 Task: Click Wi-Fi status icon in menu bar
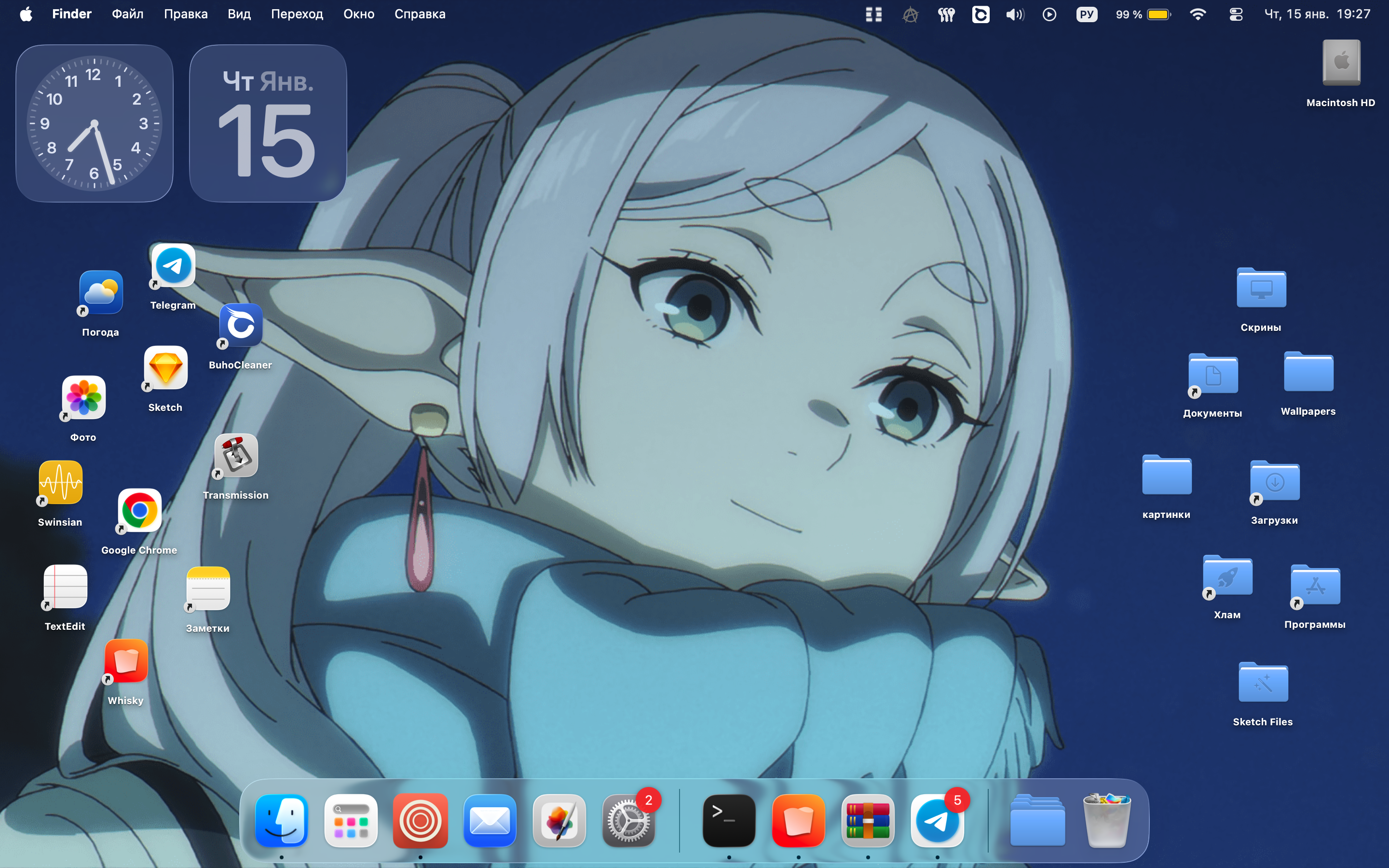pyautogui.click(x=1198, y=14)
